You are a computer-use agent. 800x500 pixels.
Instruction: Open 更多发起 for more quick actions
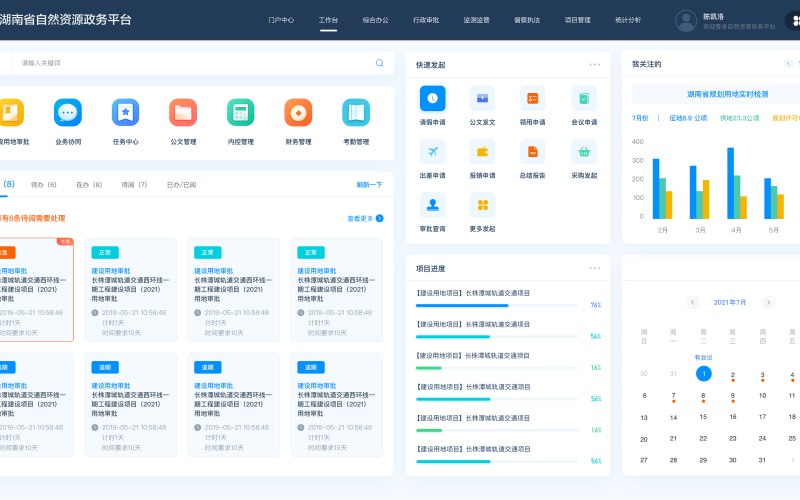pyautogui.click(x=482, y=205)
